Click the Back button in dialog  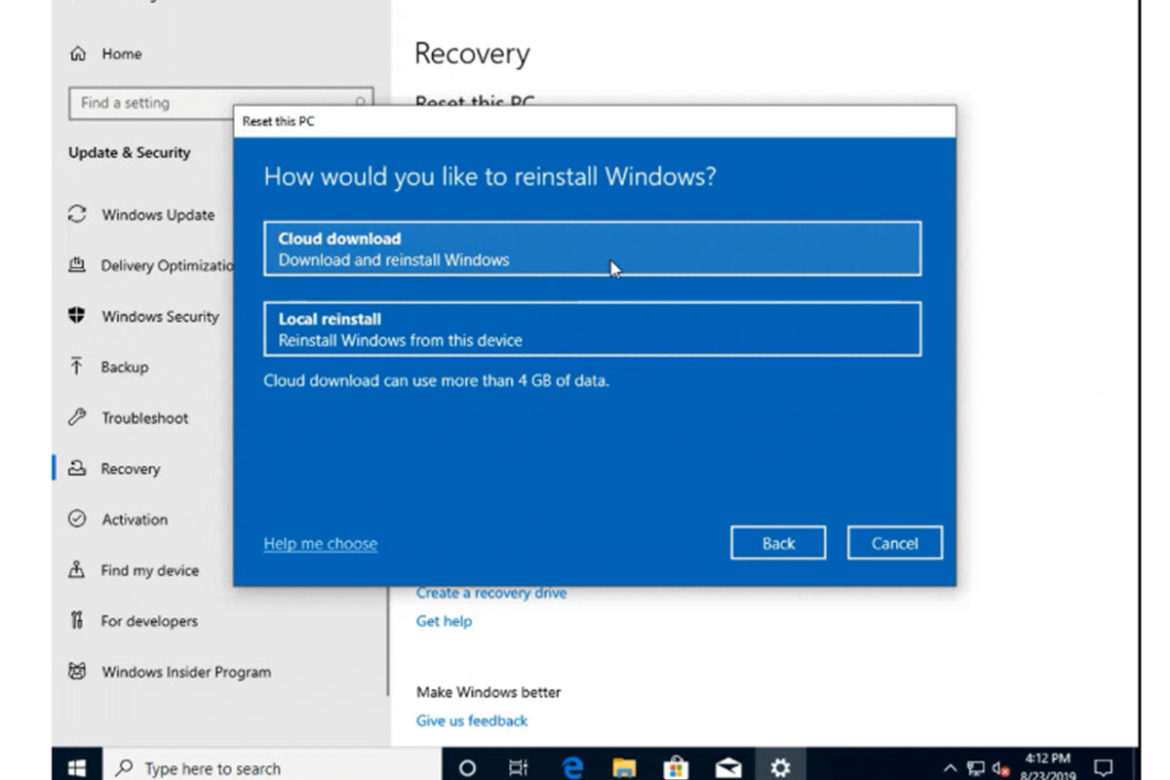point(778,543)
